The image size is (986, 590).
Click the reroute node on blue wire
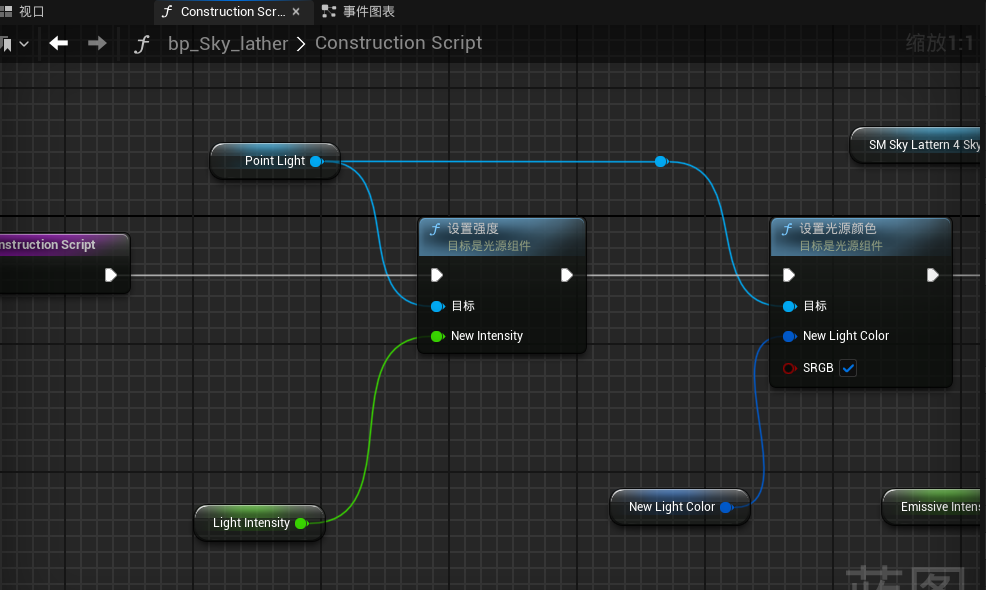coord(661,162)
